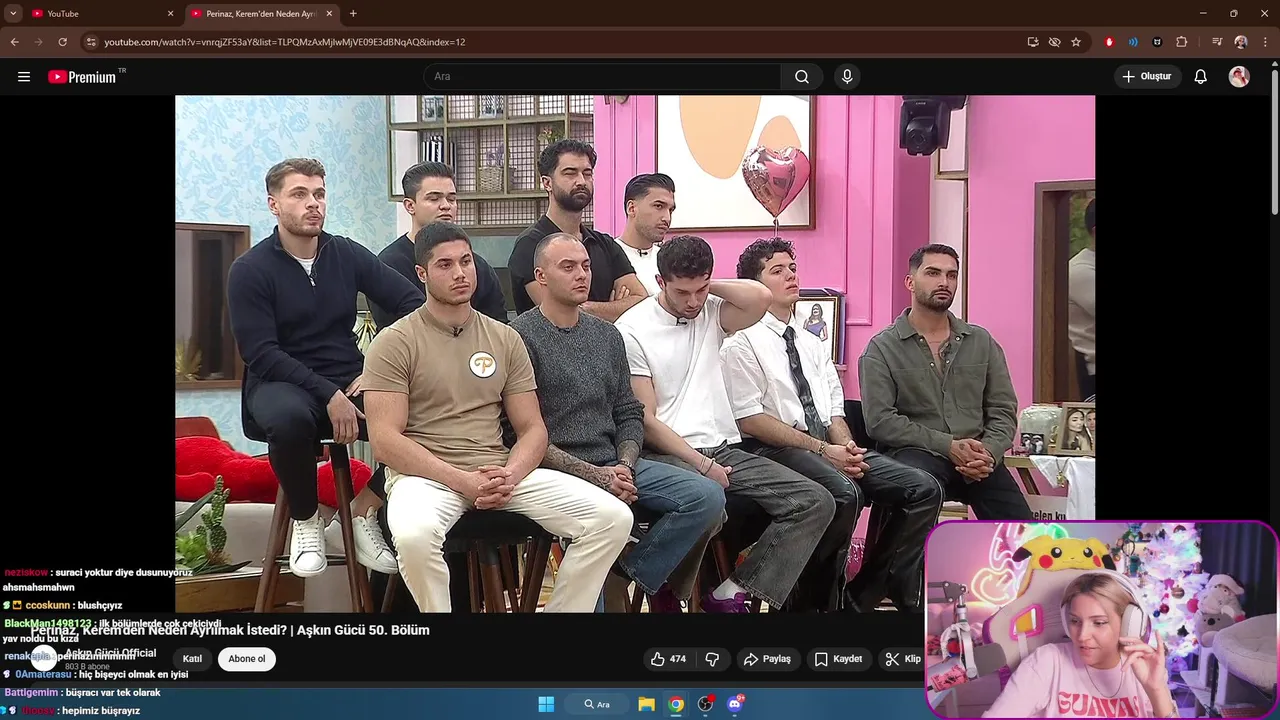
Task: Open Chrome profile avatar
Action: tap(1241, 42)
